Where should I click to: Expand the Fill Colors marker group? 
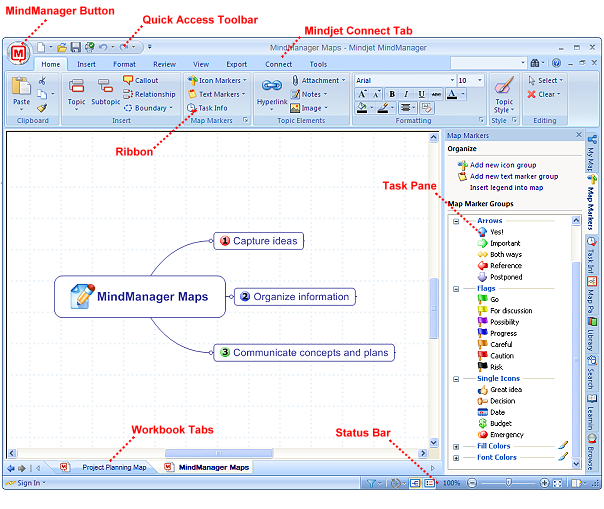pyautogui.click(x=456, y=447)
